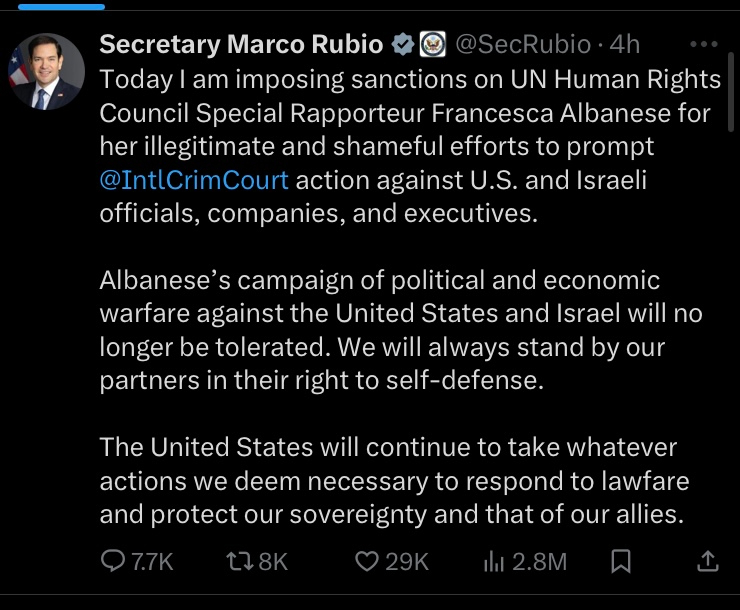Click the 29K likes count
The height and width of the screenshot is (610, 740).
pyautogui.click(x=407, y=562)
